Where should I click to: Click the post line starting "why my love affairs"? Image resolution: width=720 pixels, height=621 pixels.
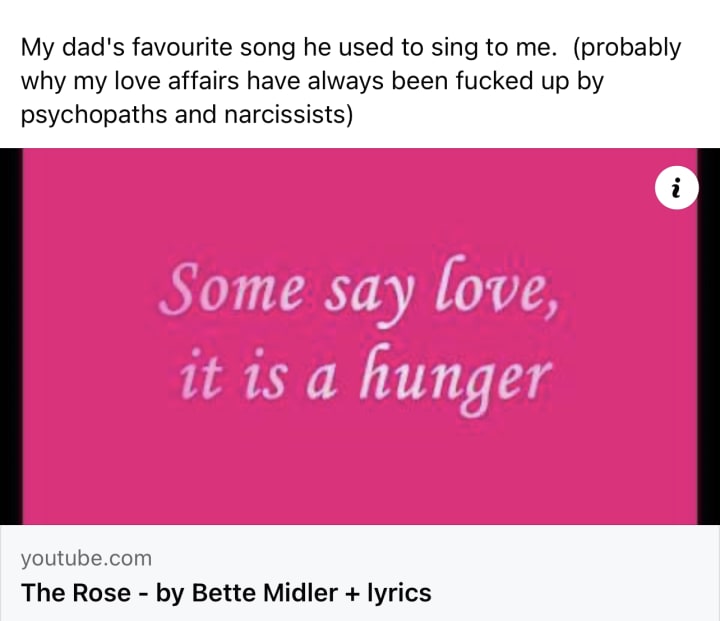click(x=312, y=81)
